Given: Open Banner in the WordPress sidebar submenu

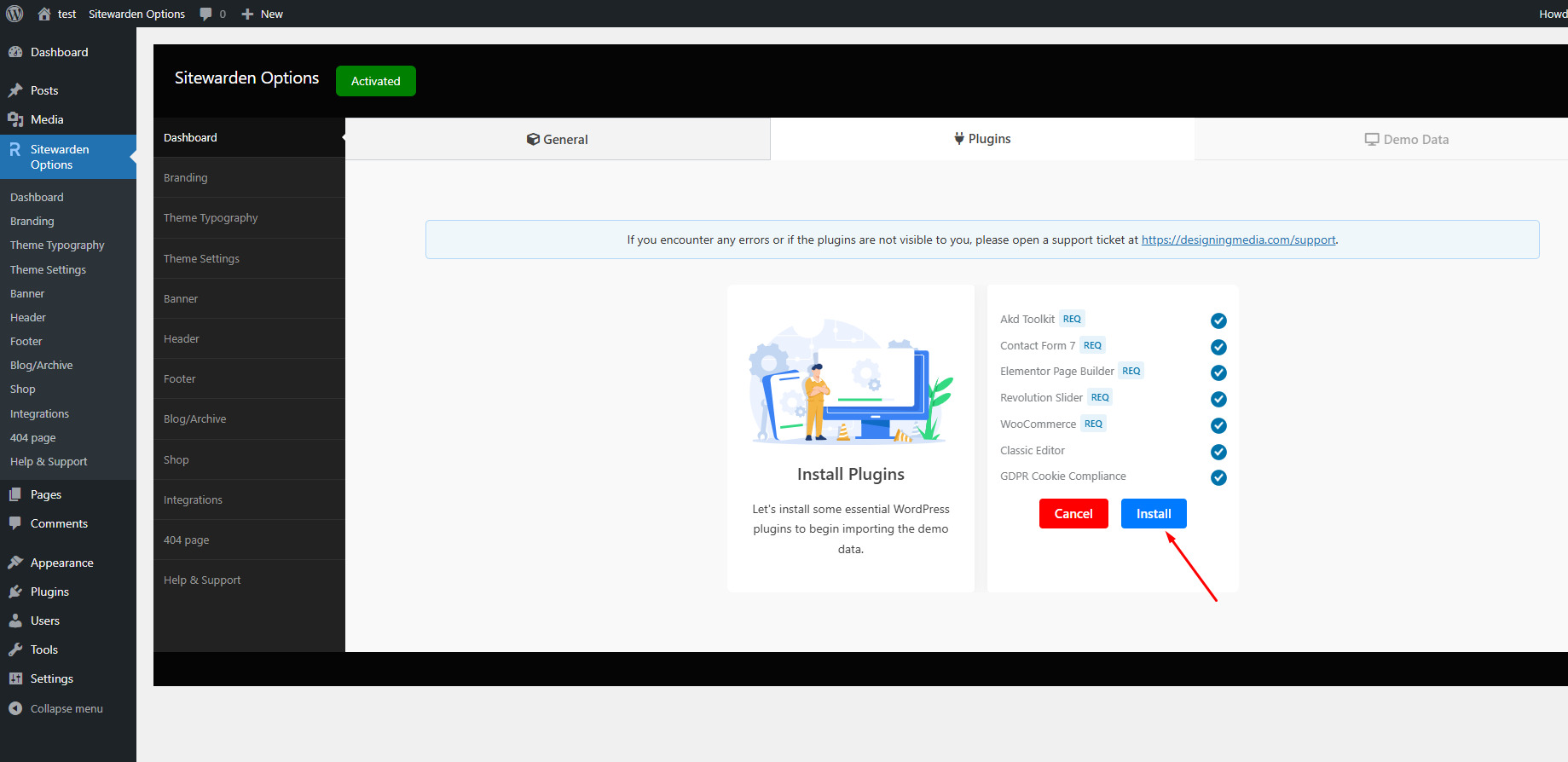Looking at the screenshot, I should 27,293.
